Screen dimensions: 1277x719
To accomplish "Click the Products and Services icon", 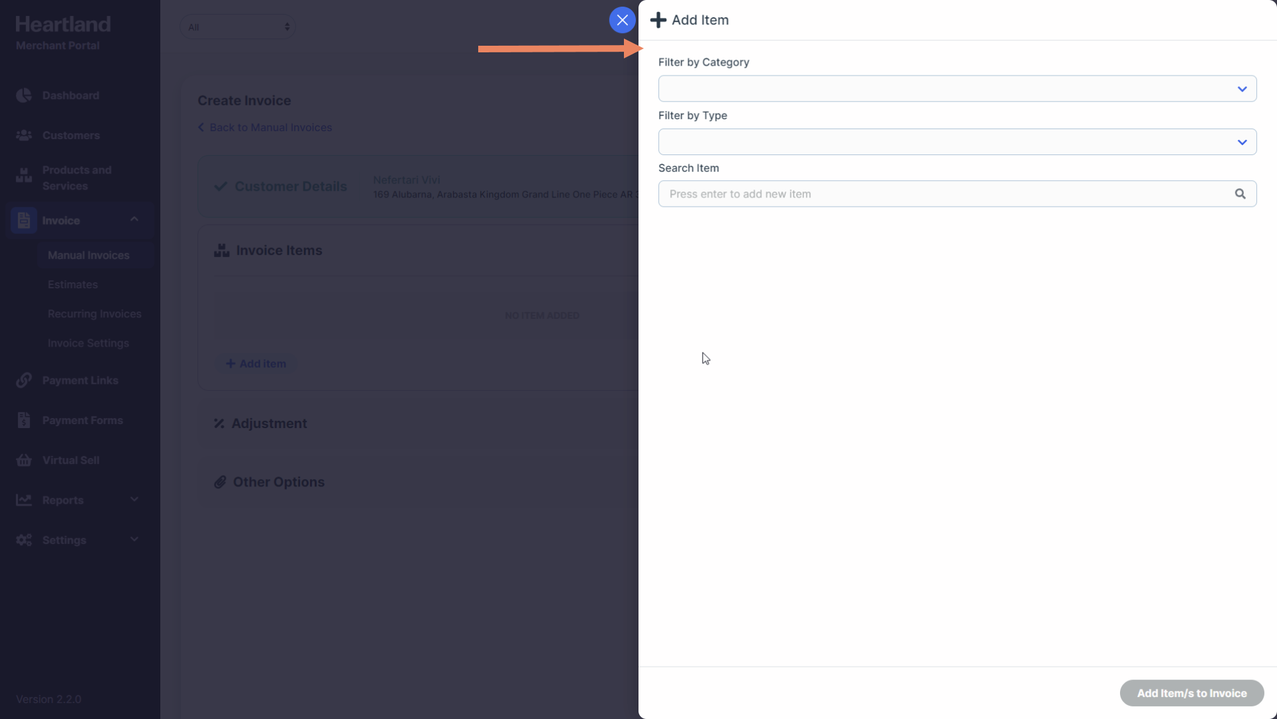I will [x=24, y=177].
